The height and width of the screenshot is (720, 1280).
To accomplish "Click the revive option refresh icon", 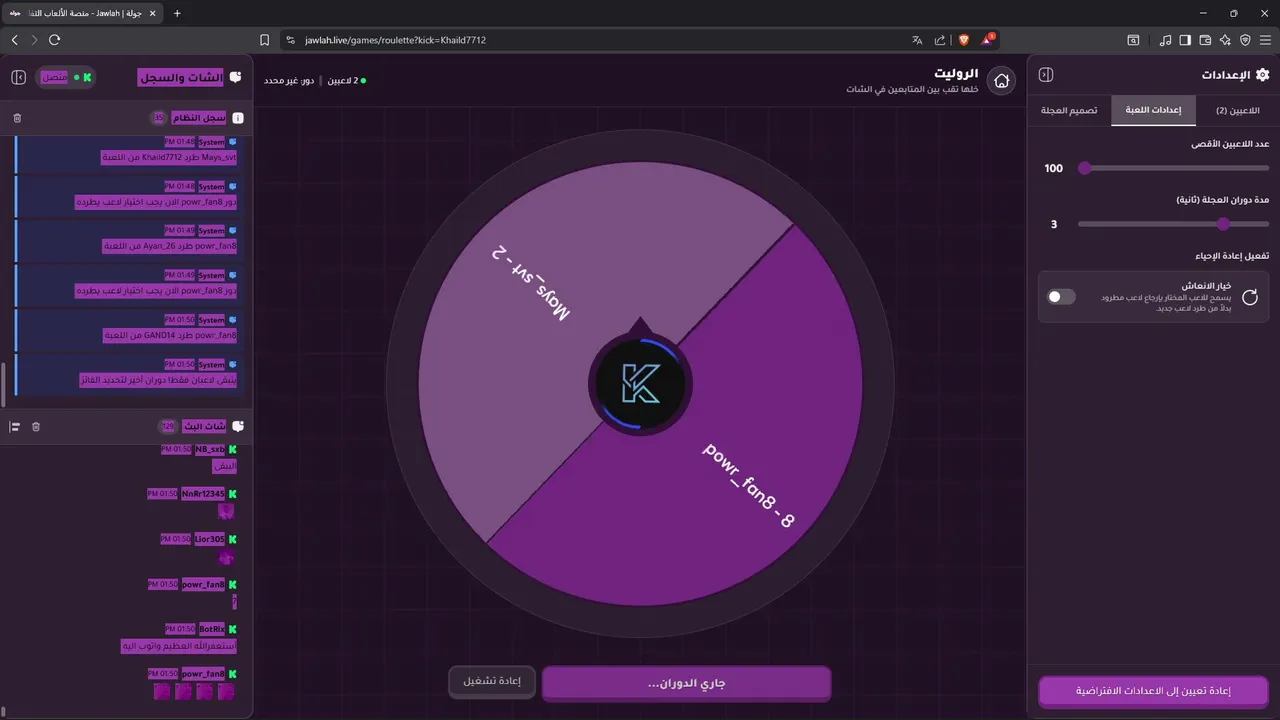I will click(x=1250, y=297).
